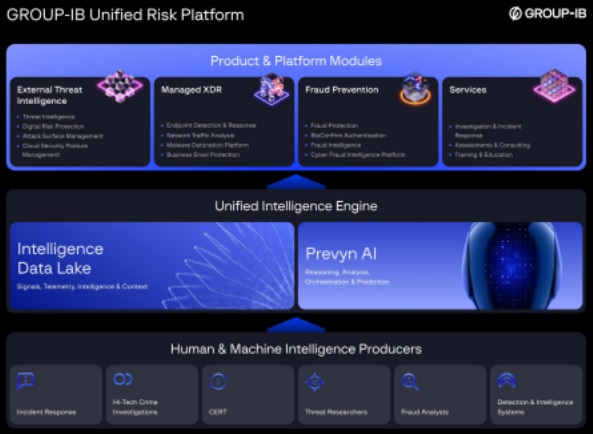Click the Unified Intelligence Engine title
The width and height of the screenshot is (593, 434).
pyautogui.click(x=296, y=206)
